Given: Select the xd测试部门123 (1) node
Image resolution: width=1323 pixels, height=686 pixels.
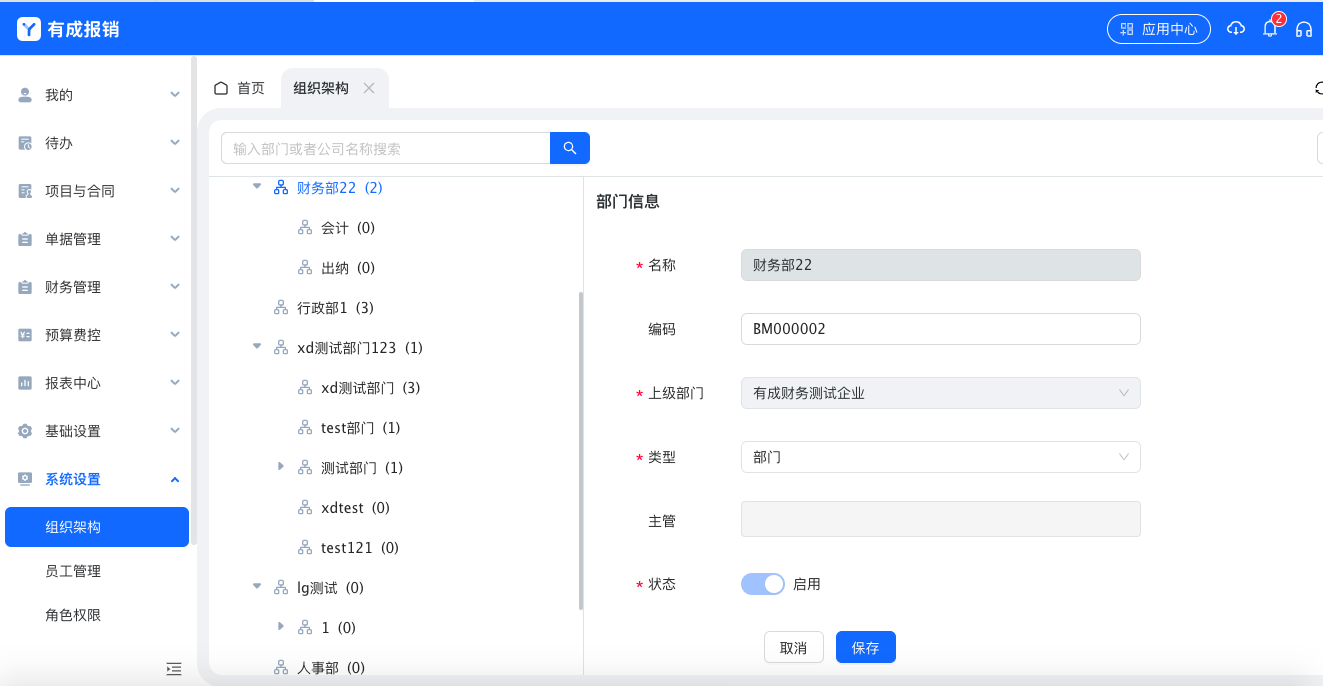Looking at the screenshot, I should point(360,348).
